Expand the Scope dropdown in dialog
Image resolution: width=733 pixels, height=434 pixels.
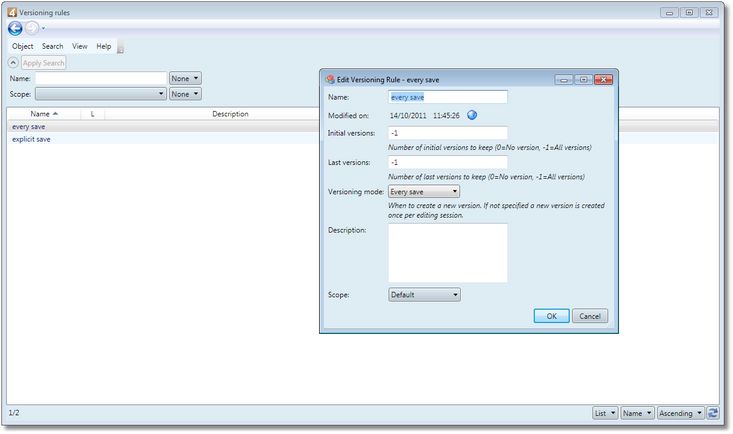[424, 295]
